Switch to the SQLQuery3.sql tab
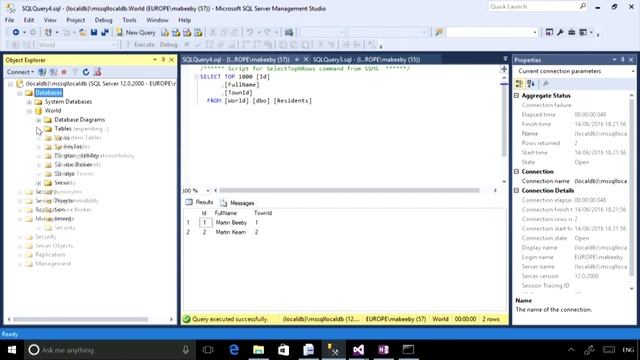Image resolution: width=640 pixels, height=360 pixels. (366, 60)
